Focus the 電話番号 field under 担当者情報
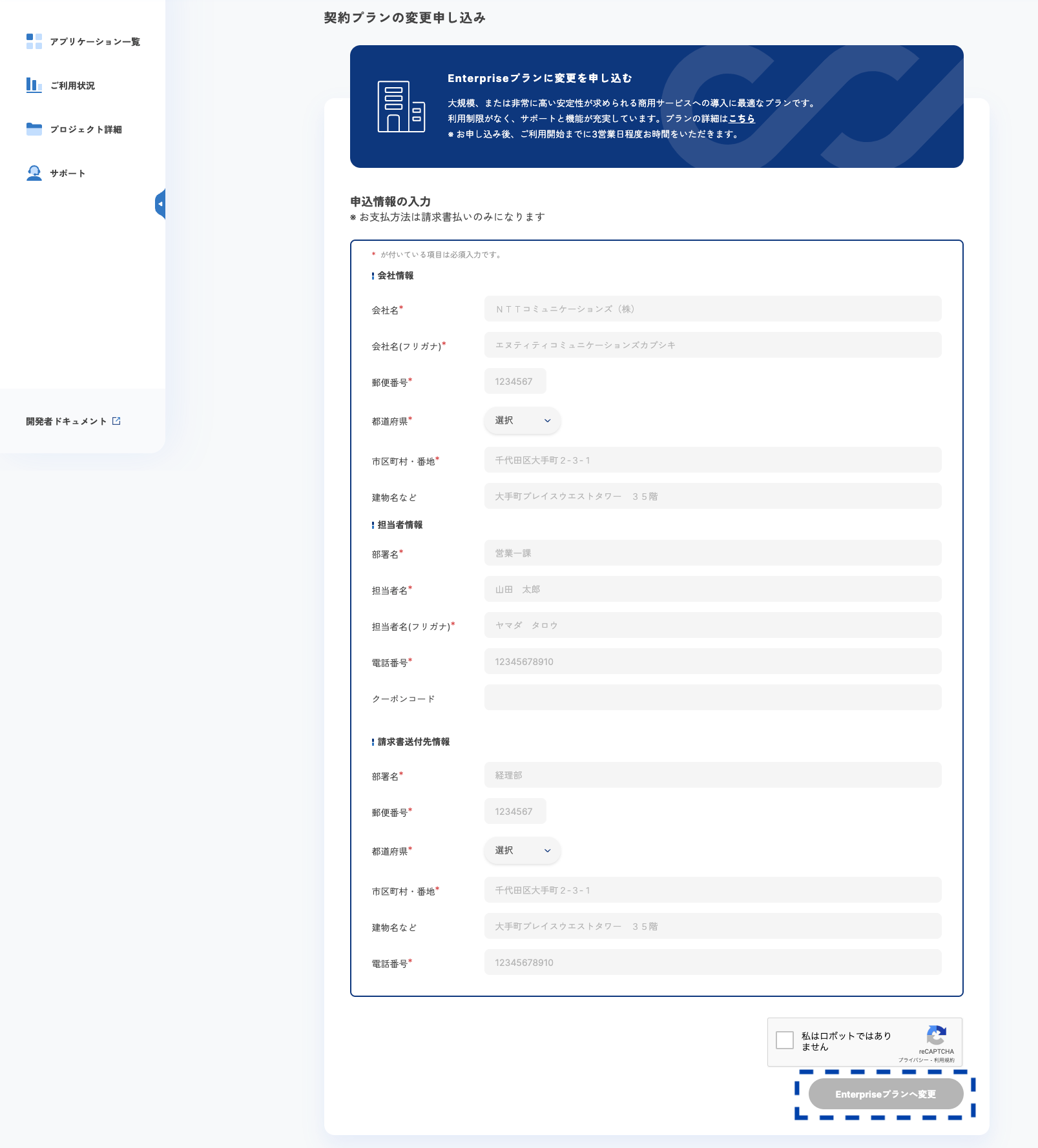 click(712, 661)
